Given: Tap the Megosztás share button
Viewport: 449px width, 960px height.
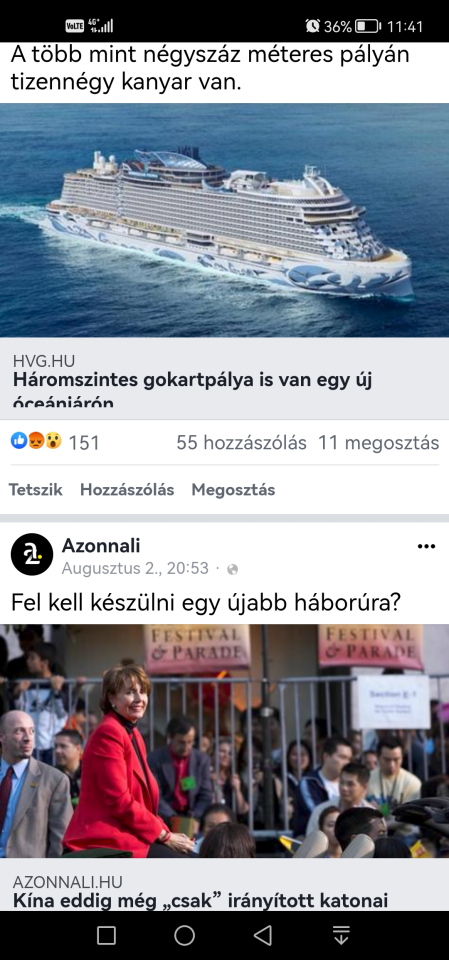Looking at the screenshot, I should point(233,490).
